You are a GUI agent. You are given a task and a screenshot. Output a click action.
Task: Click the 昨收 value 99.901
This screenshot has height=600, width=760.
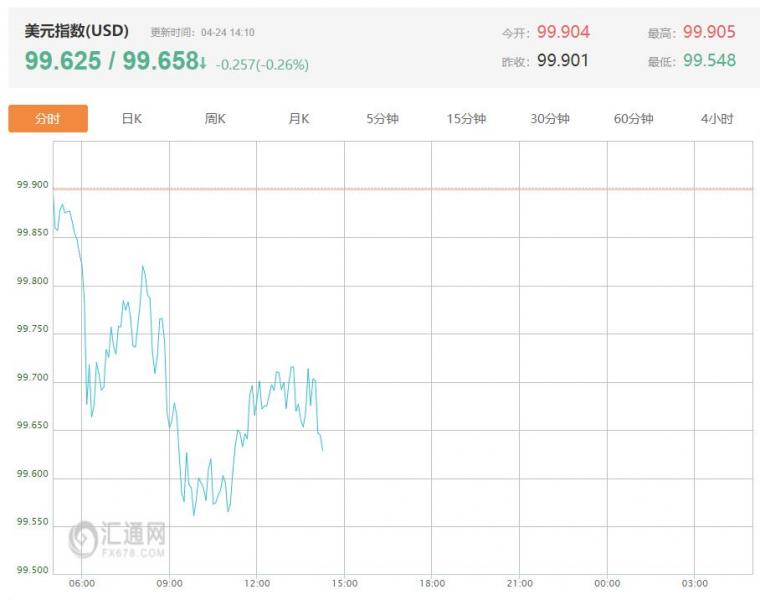[x=563, y=60]
